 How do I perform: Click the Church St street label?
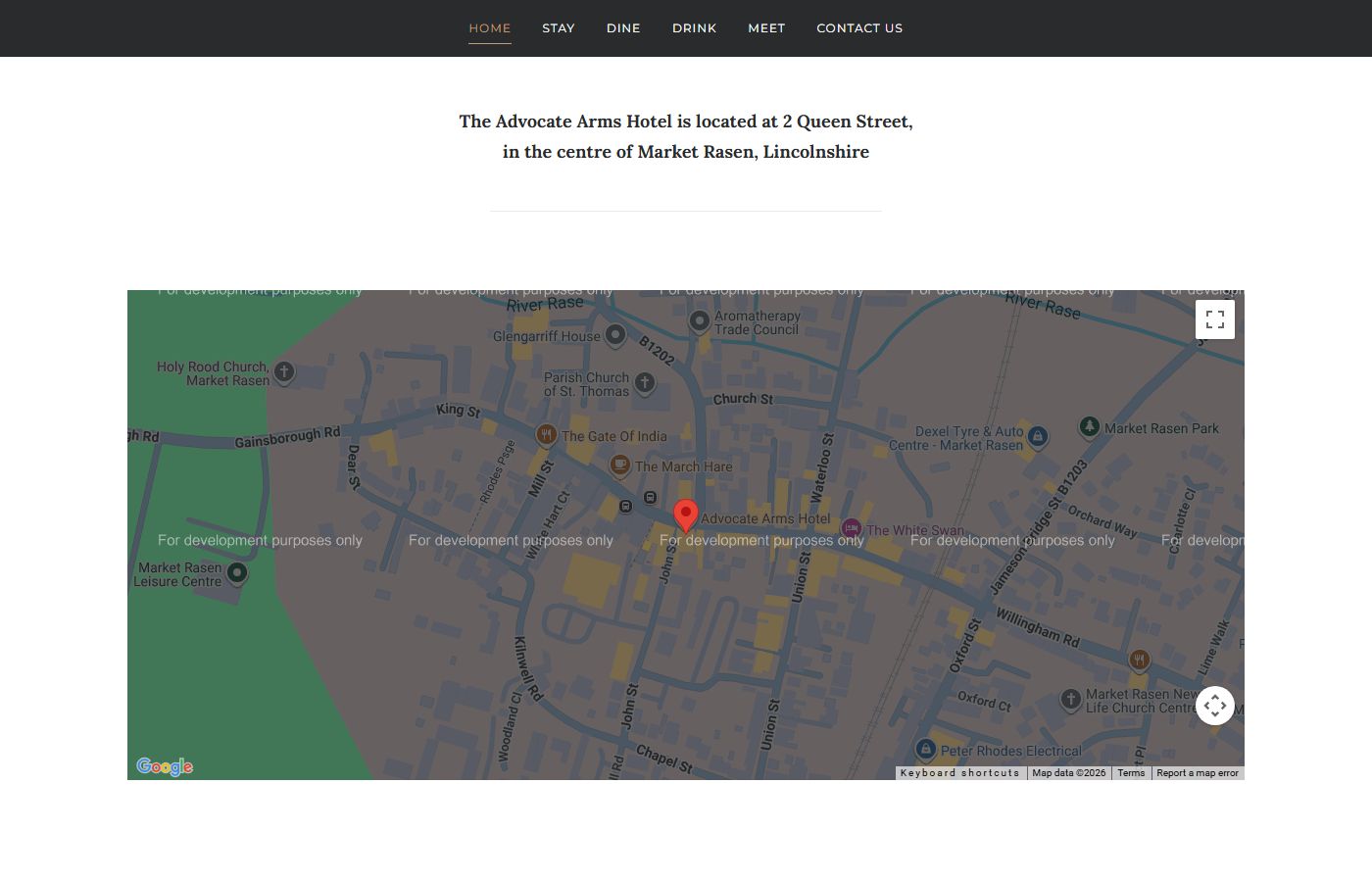tap(743, 399)
